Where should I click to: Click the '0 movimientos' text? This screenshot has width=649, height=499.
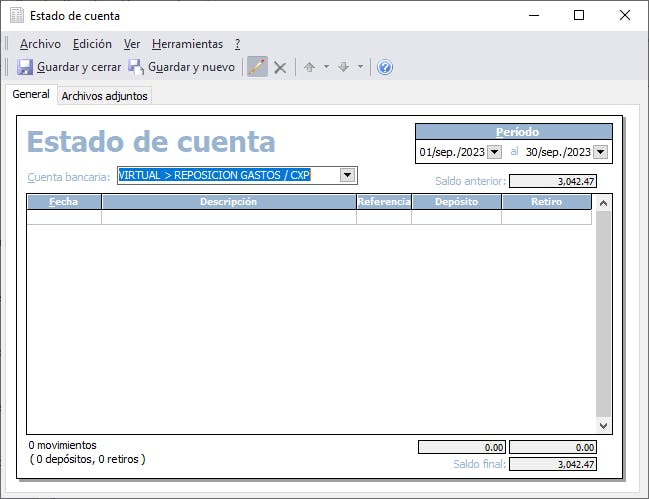tap(62, 445)
